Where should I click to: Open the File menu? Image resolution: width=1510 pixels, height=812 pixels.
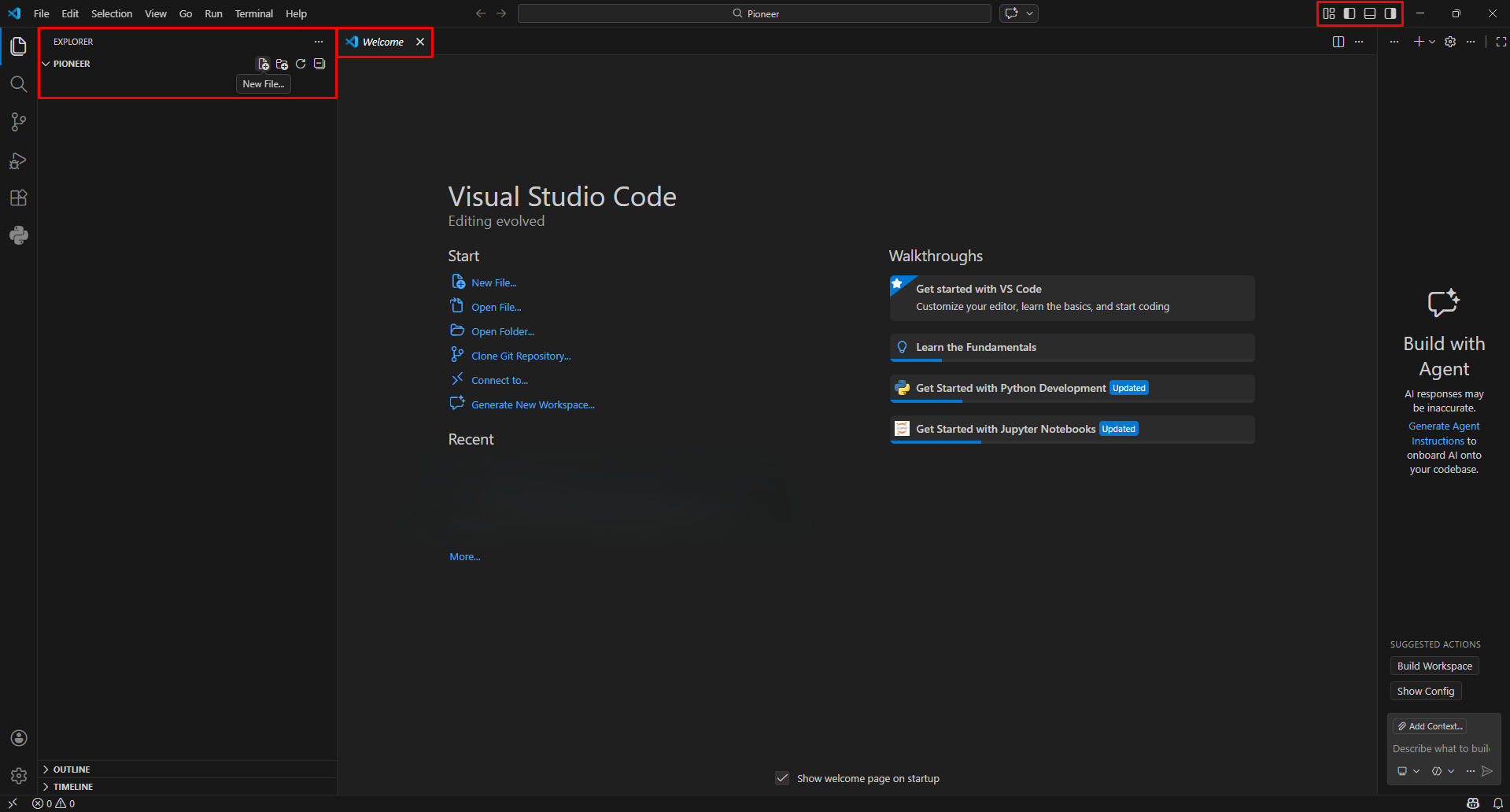pos(42,13)
